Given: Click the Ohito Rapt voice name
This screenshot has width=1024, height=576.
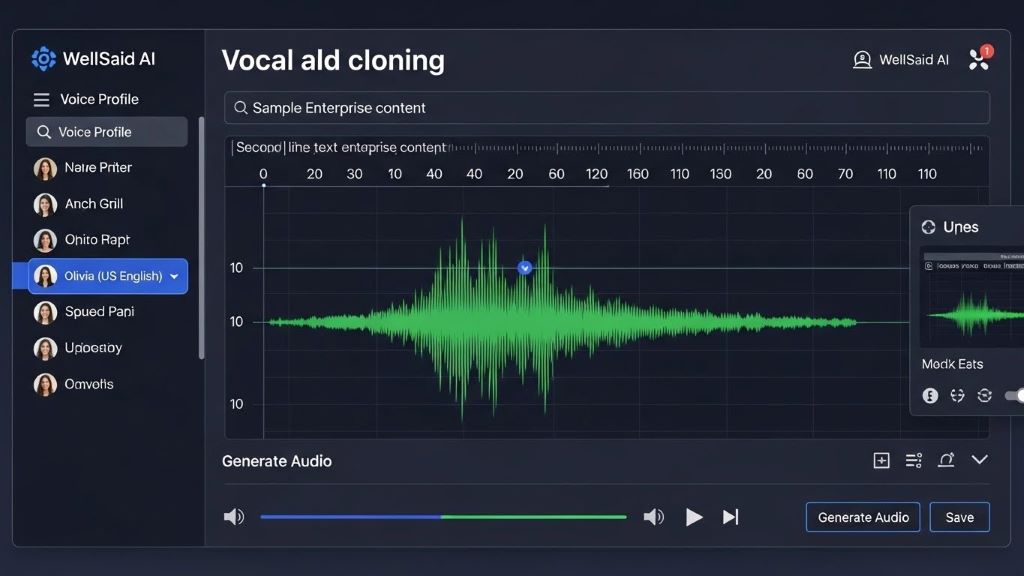Looking at the screenshot, I should 97,240.
